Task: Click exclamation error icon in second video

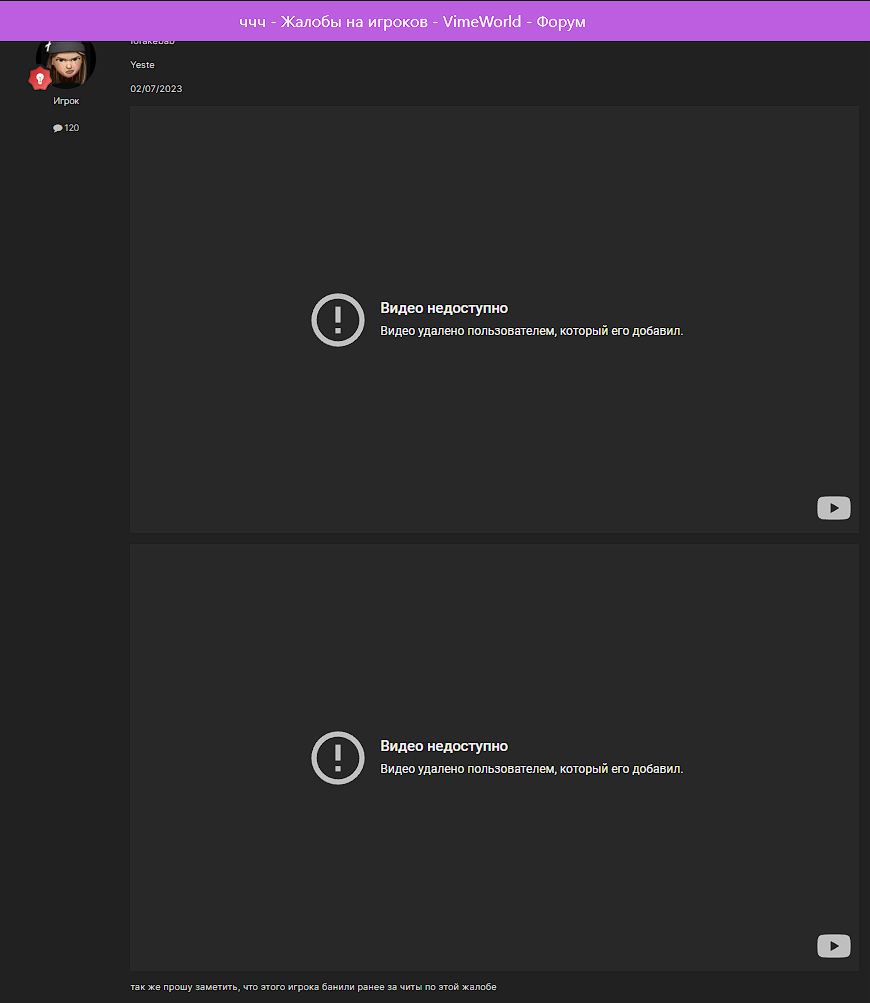Action: [x=338, y=758]
